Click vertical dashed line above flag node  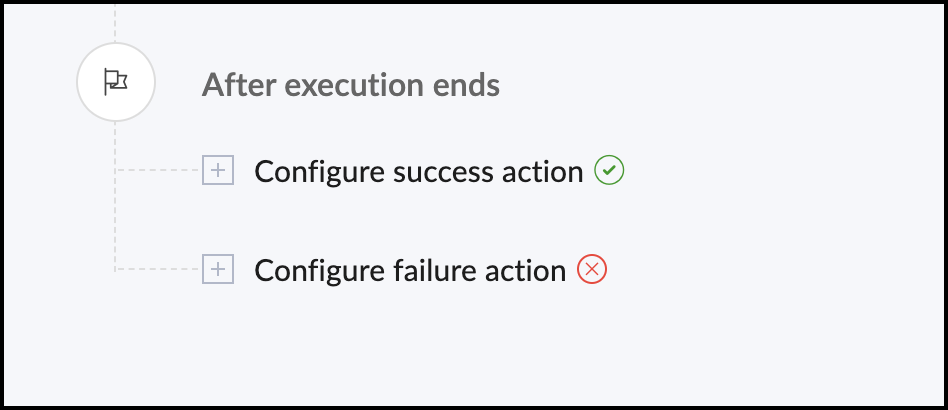point(115,24)
